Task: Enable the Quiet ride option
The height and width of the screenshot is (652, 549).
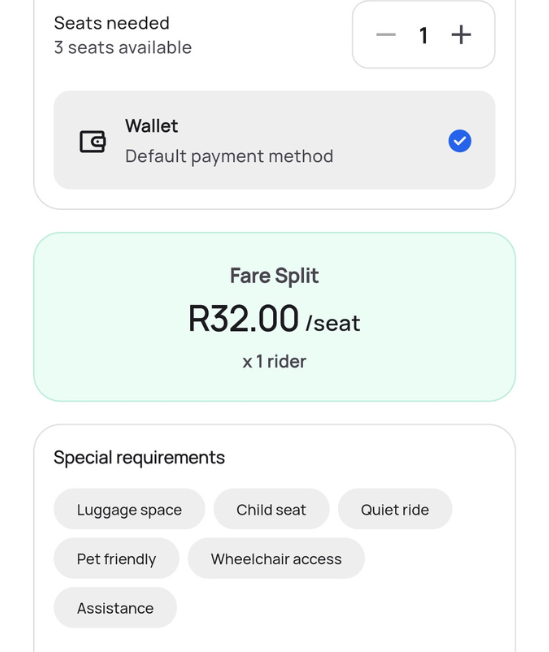Action: [395, 509]
